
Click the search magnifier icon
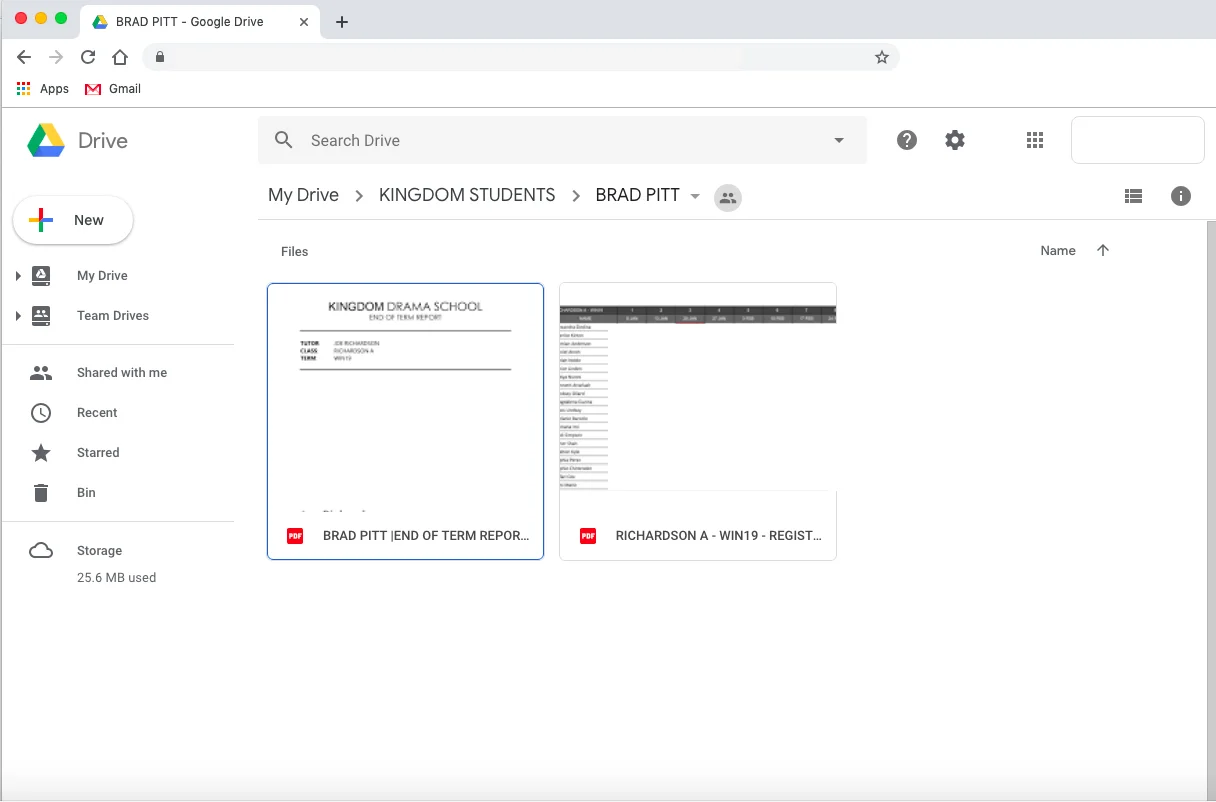[284, 140]
